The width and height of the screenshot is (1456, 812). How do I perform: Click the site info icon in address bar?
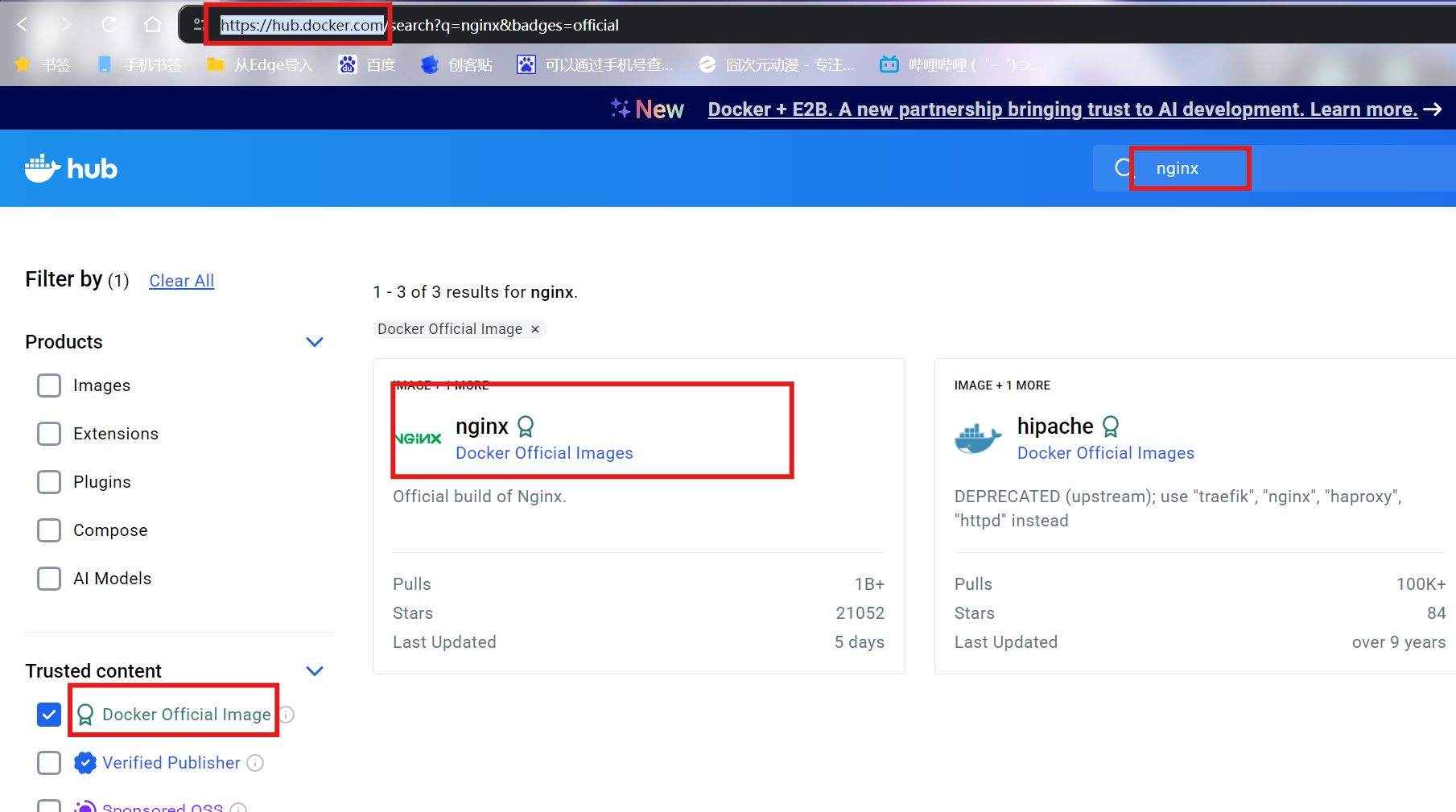click(x=198, y=25)
